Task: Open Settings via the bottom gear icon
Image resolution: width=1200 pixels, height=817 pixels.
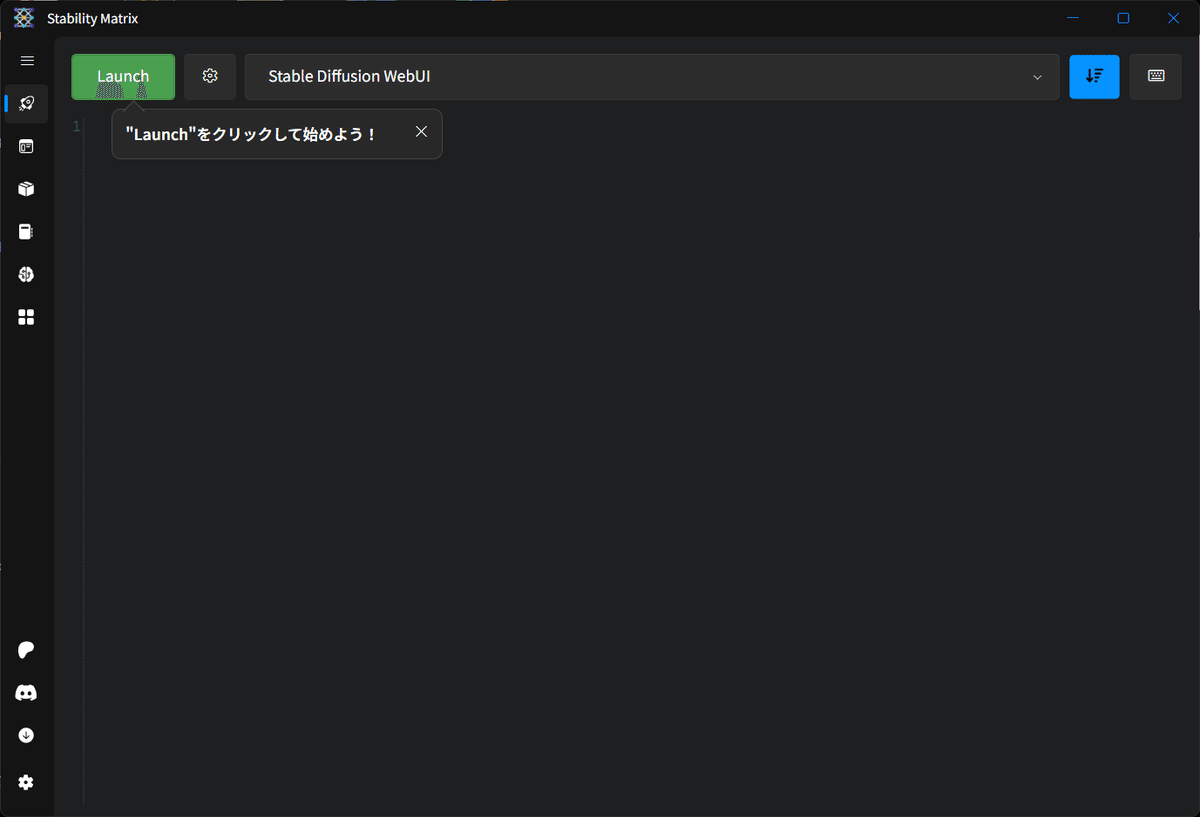Action: (26, 782)
